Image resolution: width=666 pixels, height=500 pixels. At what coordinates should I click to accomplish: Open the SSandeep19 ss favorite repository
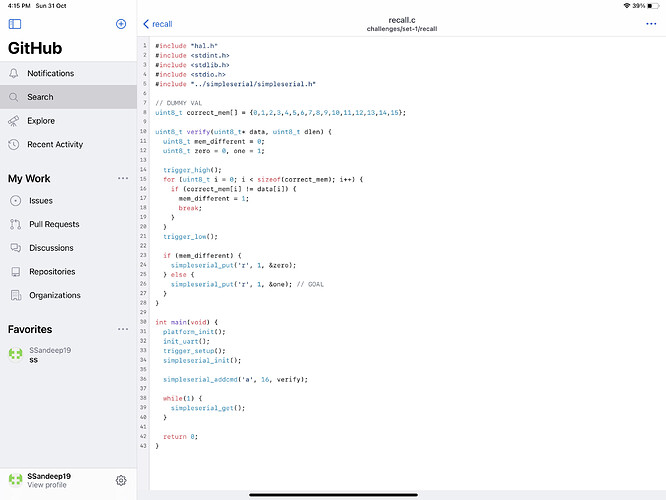(x=68, y=355)
